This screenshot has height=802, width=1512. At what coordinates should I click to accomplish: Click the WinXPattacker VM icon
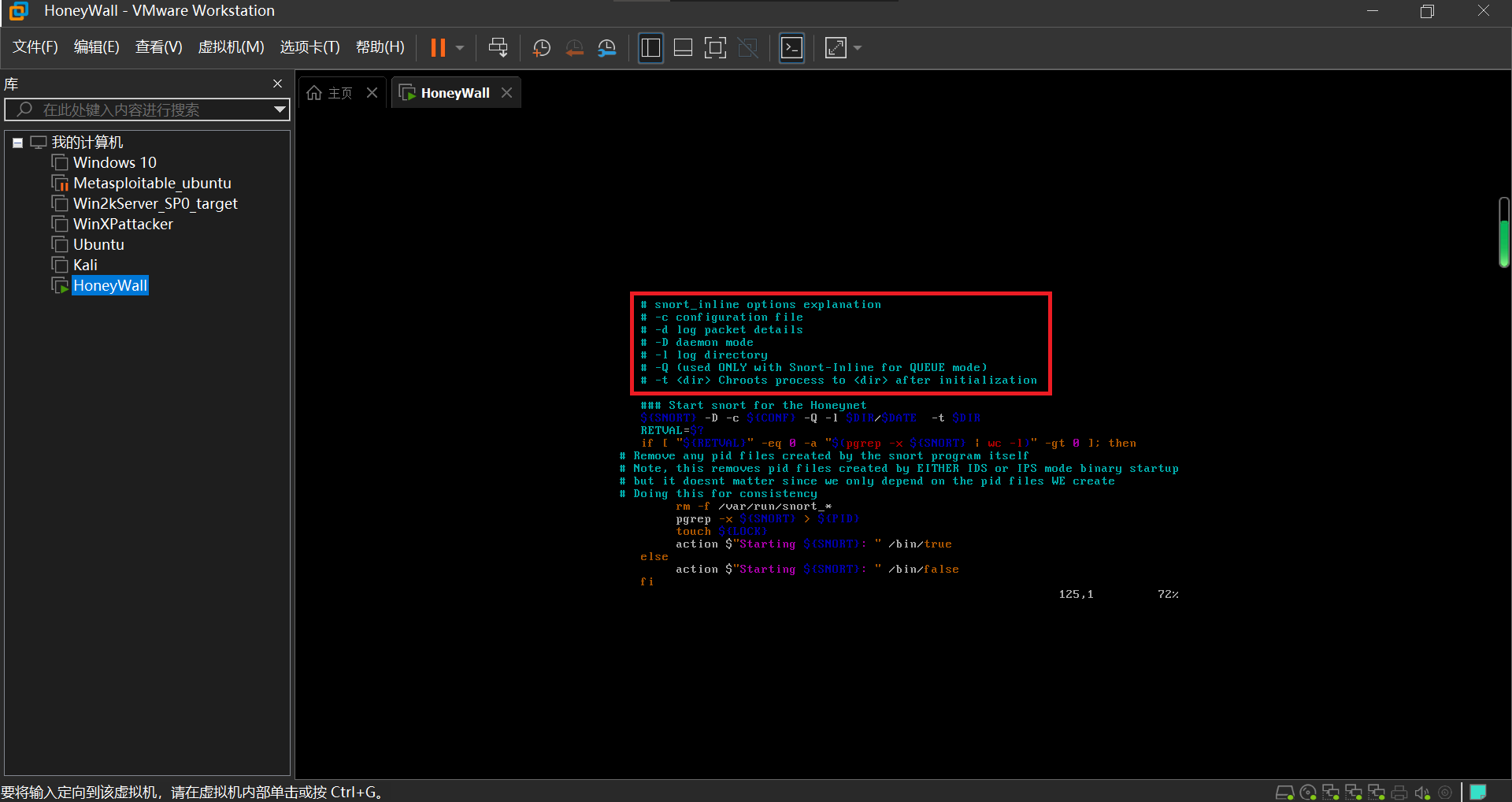(60, 224)
